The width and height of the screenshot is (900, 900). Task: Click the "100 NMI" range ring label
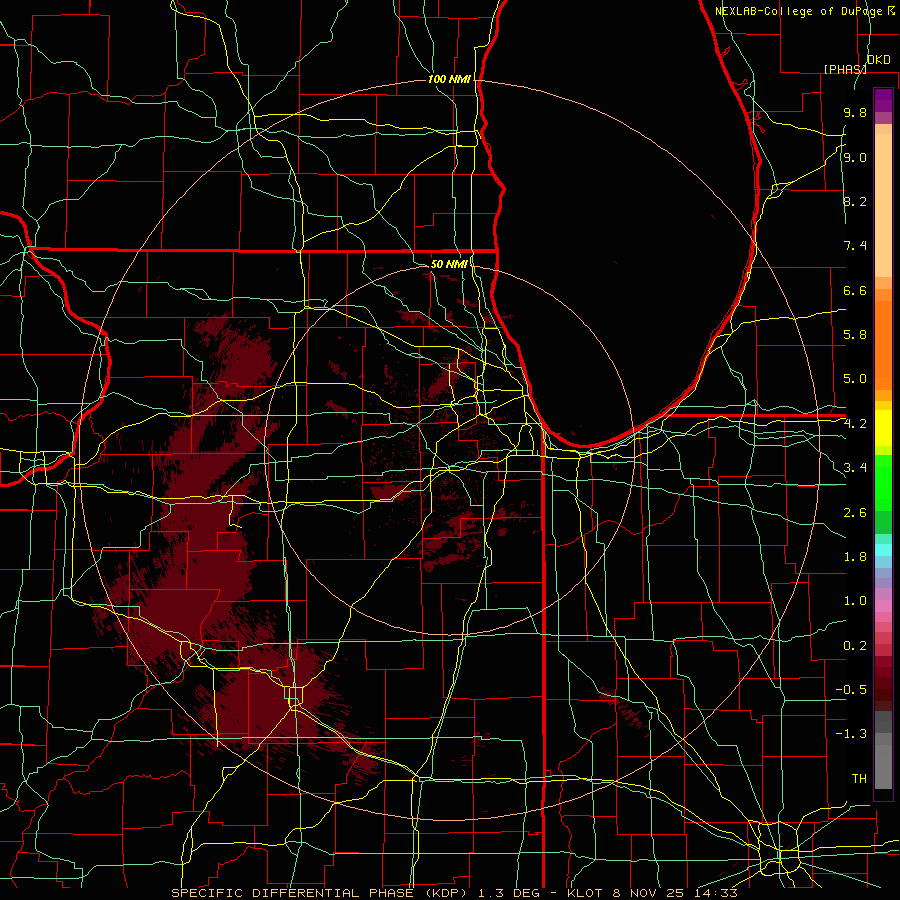(x=449, y=79)
